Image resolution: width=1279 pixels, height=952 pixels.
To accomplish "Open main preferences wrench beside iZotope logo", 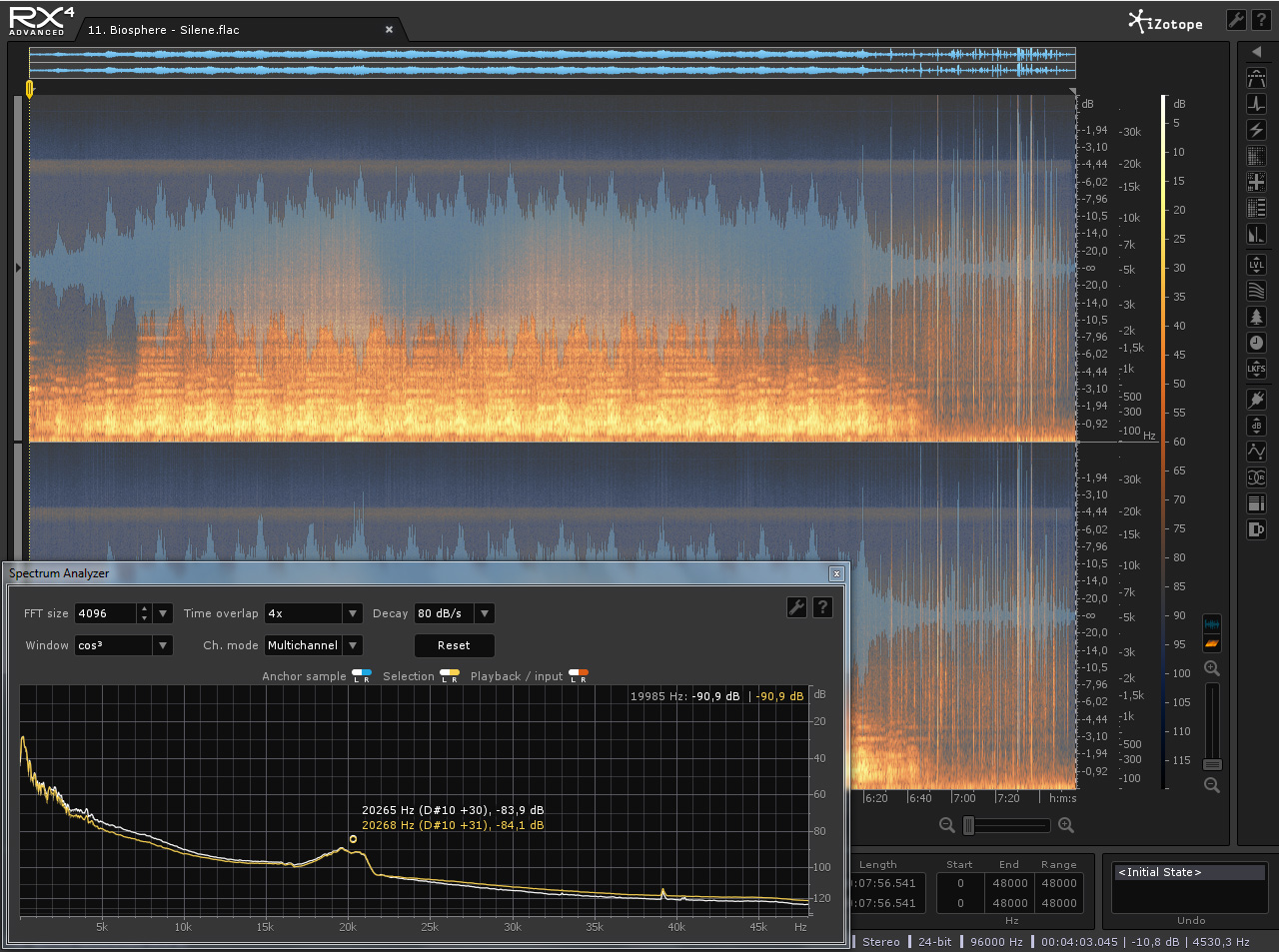I will [1235, 21].
